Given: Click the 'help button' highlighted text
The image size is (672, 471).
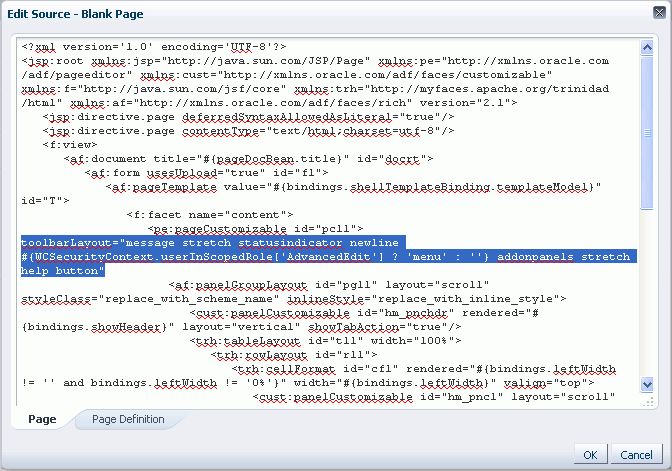Looking at the screenshot, I should [x=63, y=271].
